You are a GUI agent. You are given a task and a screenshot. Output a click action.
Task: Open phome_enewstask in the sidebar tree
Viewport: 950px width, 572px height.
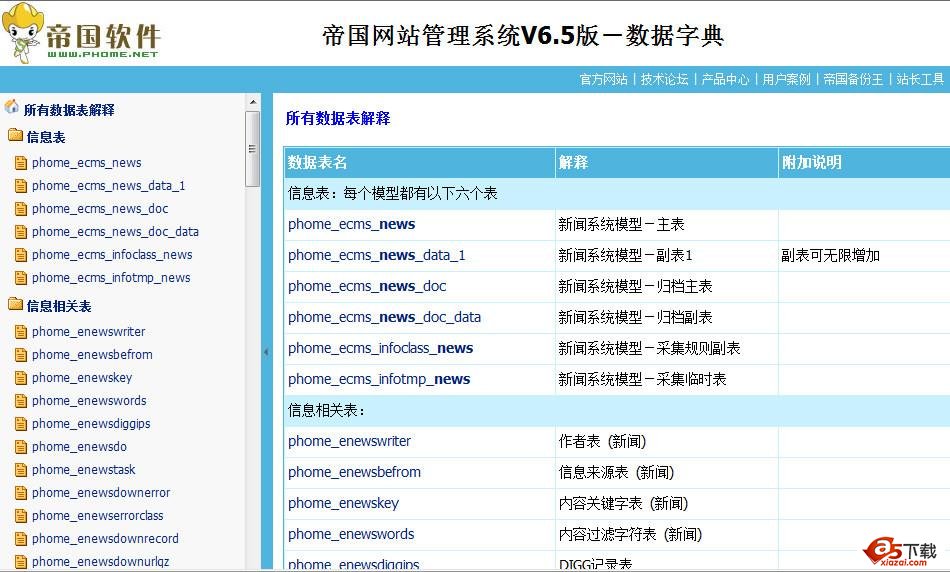[84, 470]
